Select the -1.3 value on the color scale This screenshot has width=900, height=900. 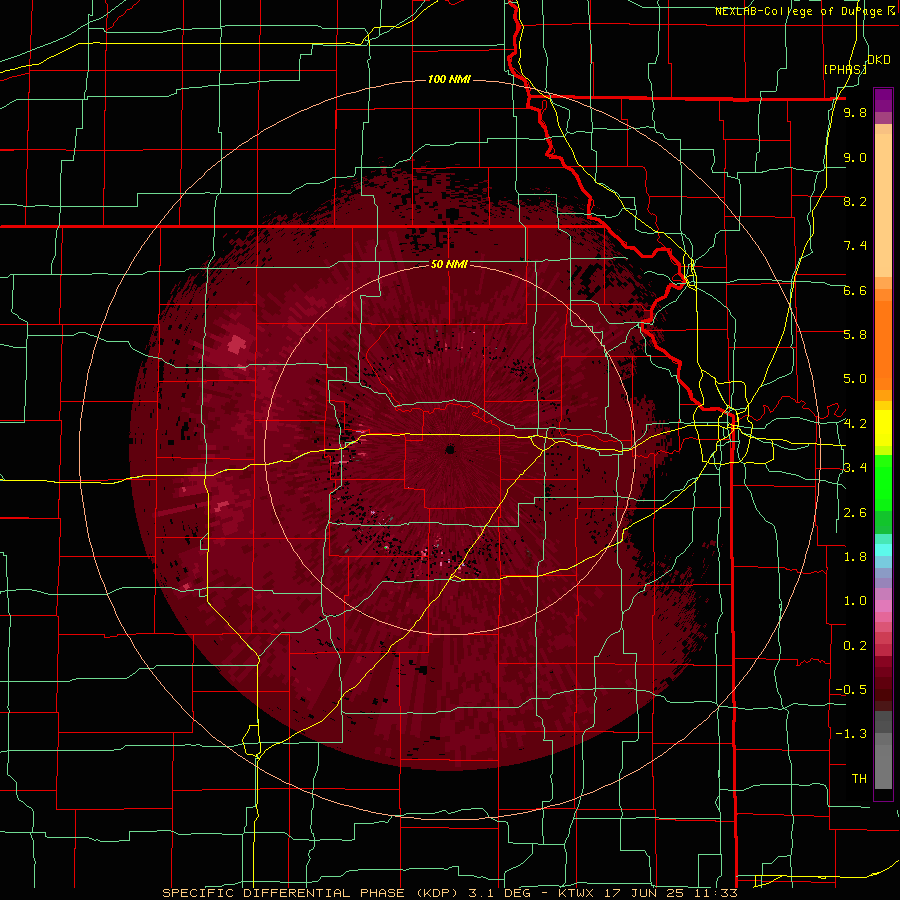click(851, 734)
